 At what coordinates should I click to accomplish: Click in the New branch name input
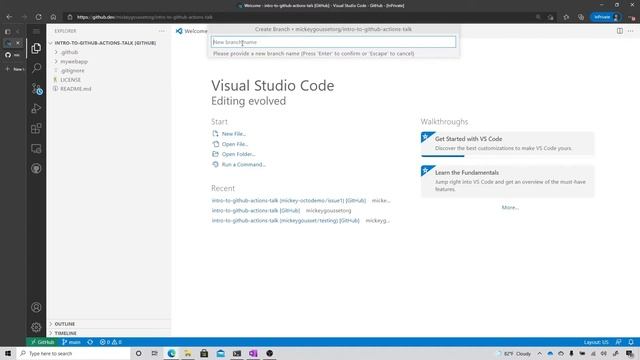(333, 42)
